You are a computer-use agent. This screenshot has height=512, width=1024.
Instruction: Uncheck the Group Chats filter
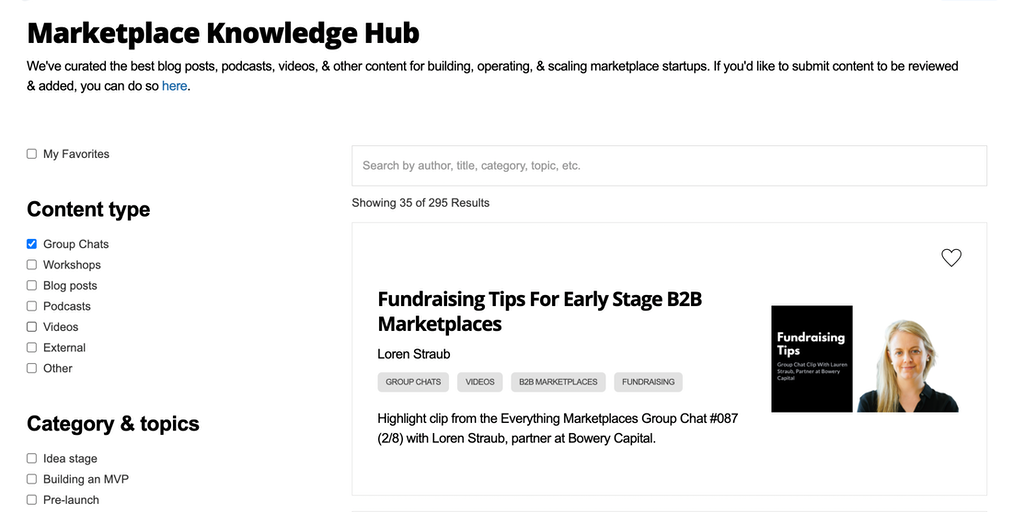32,244
